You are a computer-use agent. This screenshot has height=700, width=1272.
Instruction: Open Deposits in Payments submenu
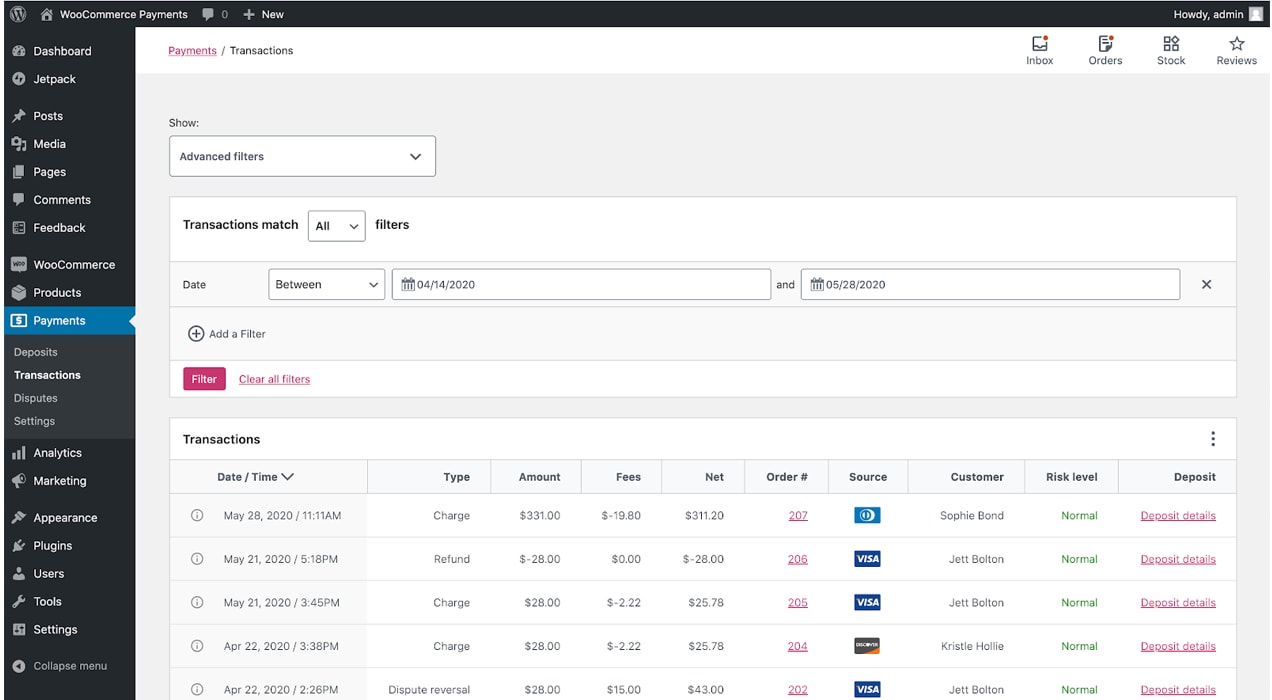36,352
